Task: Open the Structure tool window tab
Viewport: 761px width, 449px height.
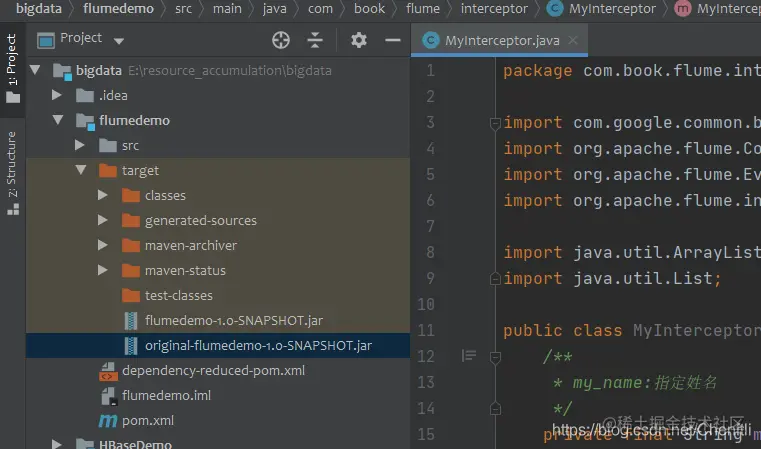Action: [x=12, y=173]
